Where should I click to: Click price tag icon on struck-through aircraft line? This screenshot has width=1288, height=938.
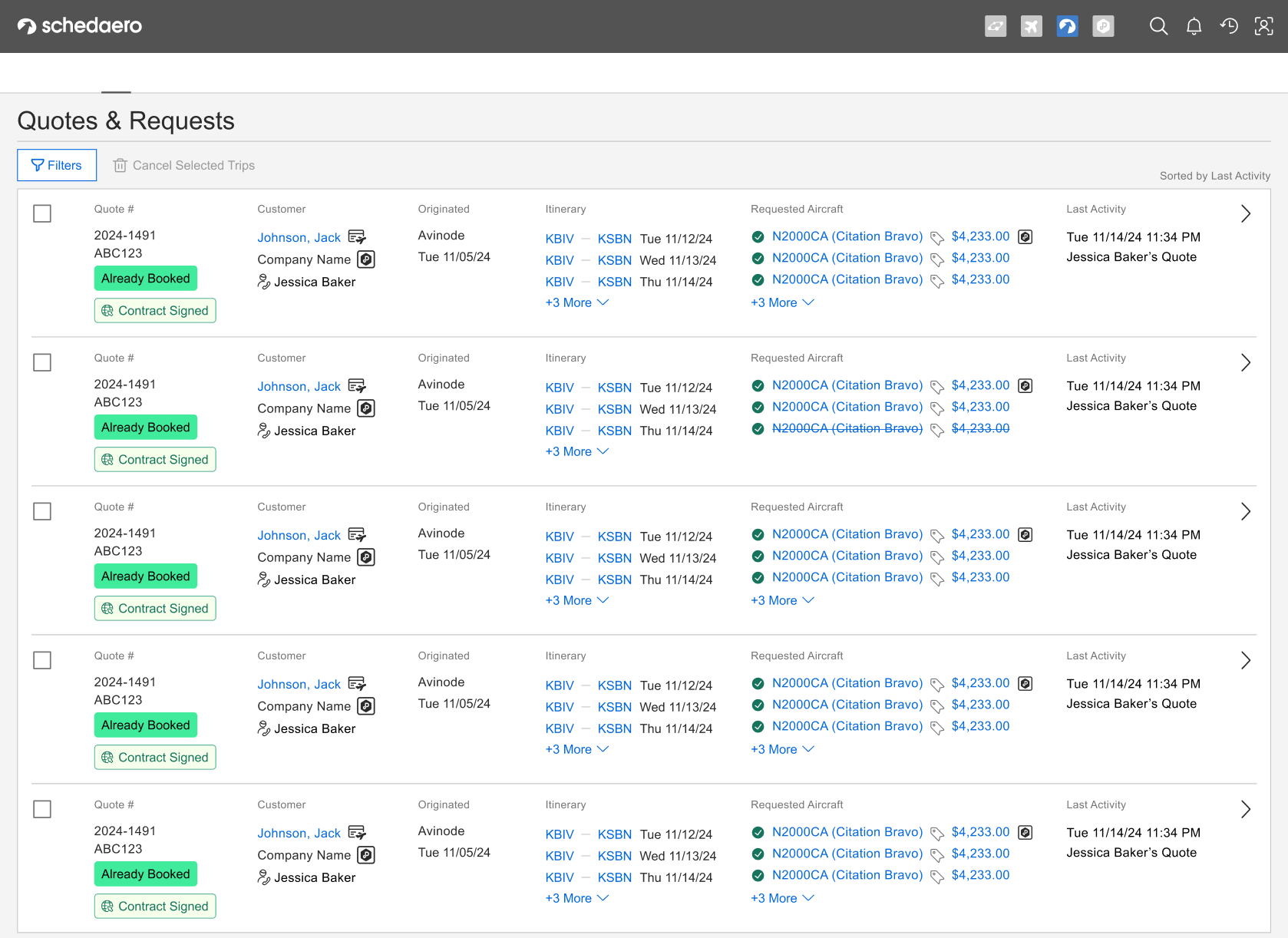937,430
